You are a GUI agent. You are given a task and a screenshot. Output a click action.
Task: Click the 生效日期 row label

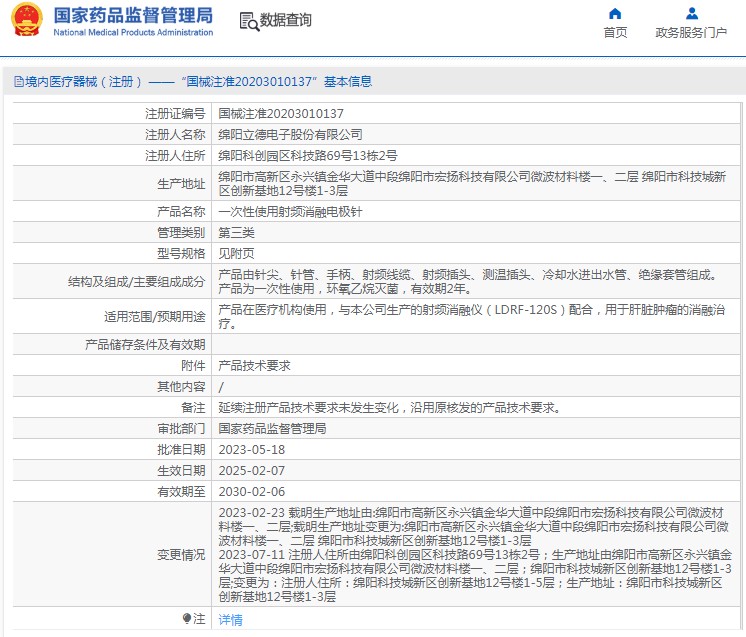181,470
